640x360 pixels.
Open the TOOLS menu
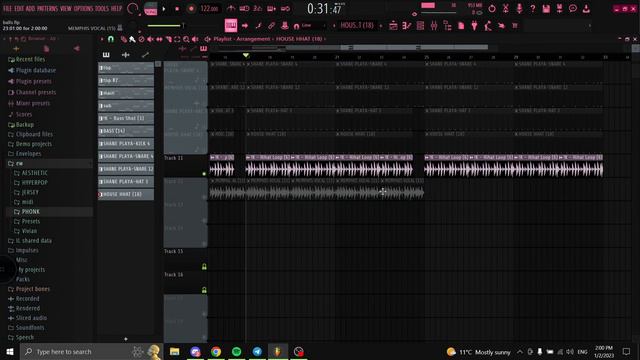tap(102, 8)
